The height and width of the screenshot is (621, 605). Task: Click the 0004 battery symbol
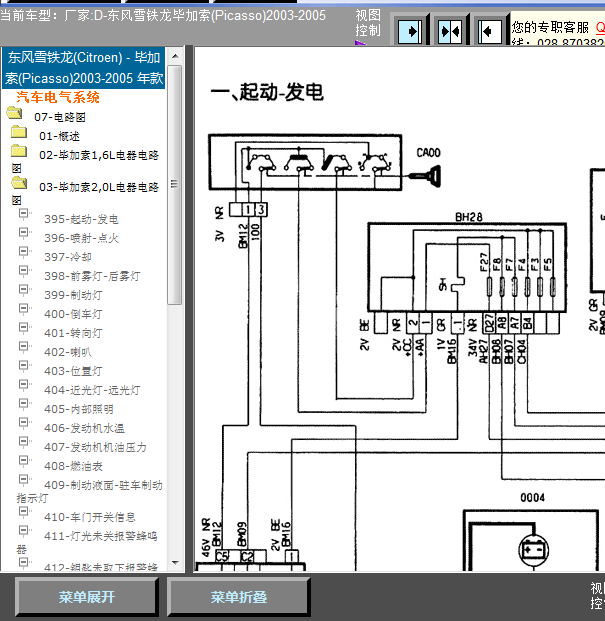[x=533, y=551]
